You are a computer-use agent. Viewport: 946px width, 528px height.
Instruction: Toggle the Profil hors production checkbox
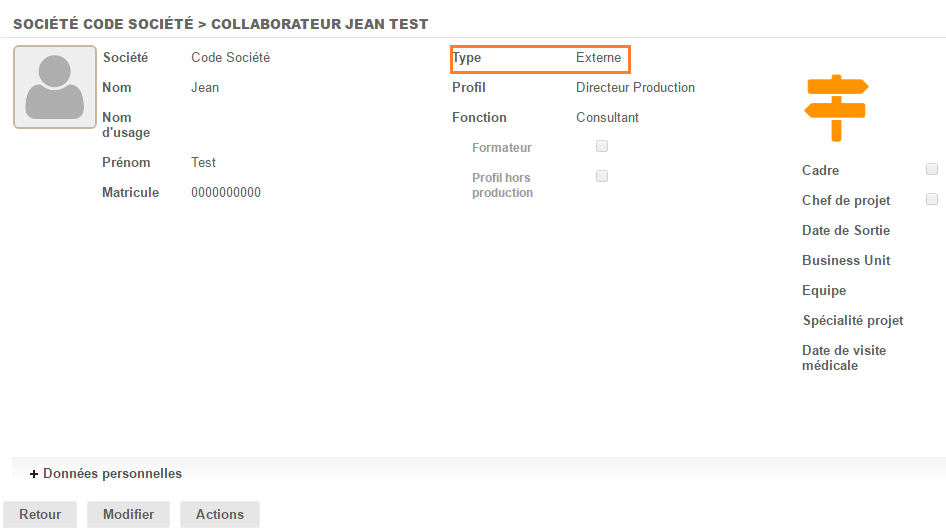(x=602, y=176)
